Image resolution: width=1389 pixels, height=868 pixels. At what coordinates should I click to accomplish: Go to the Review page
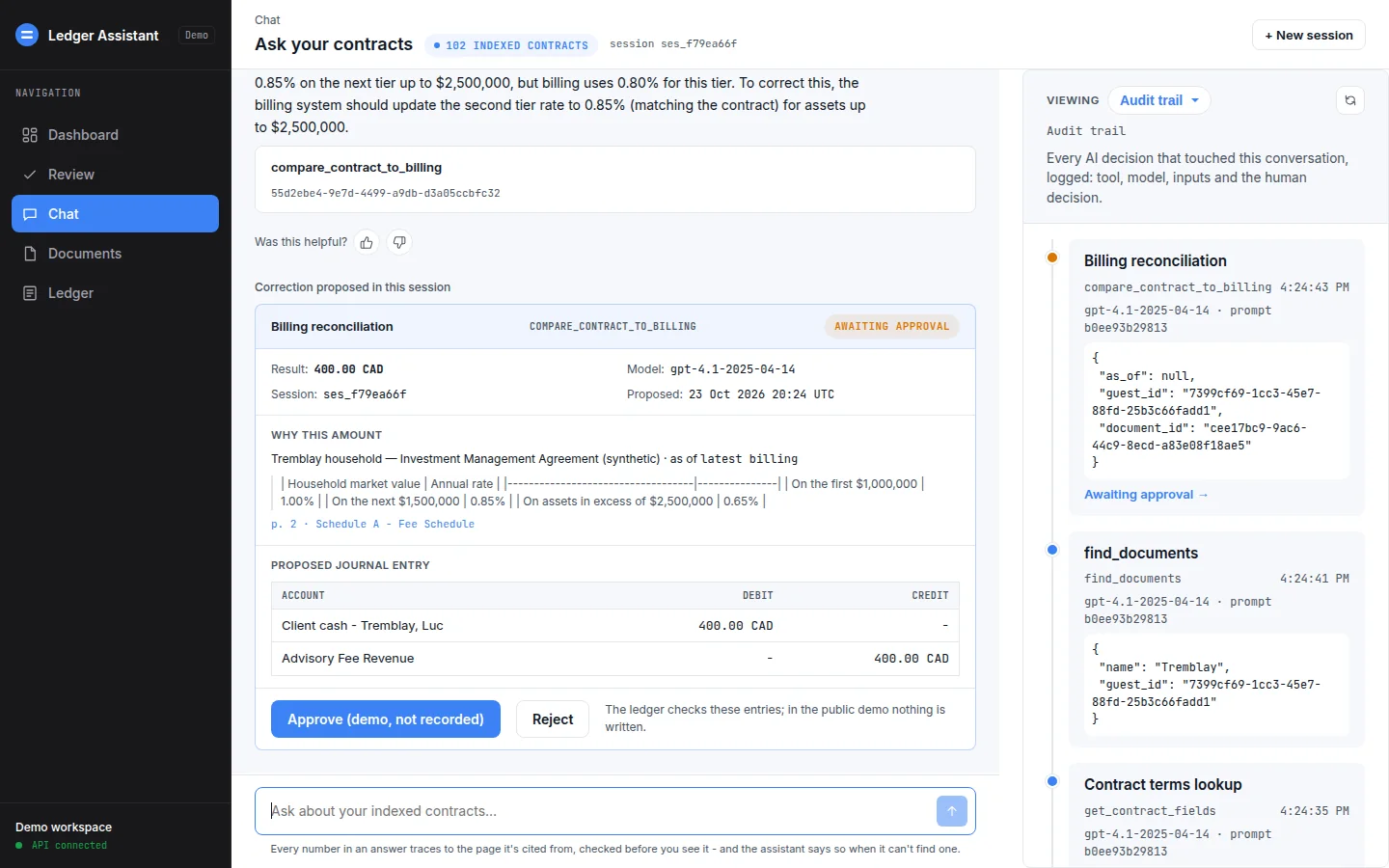coord(116,175)
